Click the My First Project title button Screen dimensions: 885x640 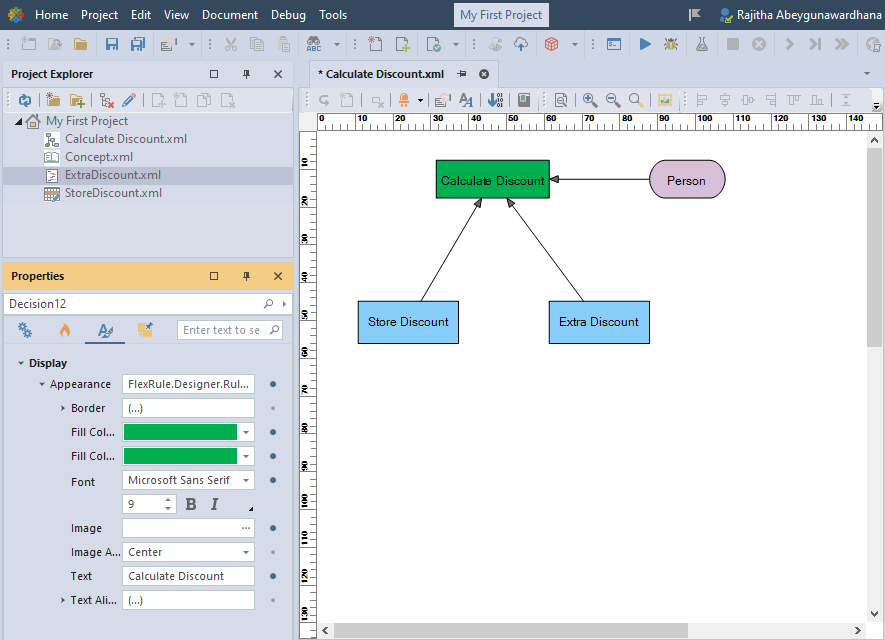(x=501, y=15)
